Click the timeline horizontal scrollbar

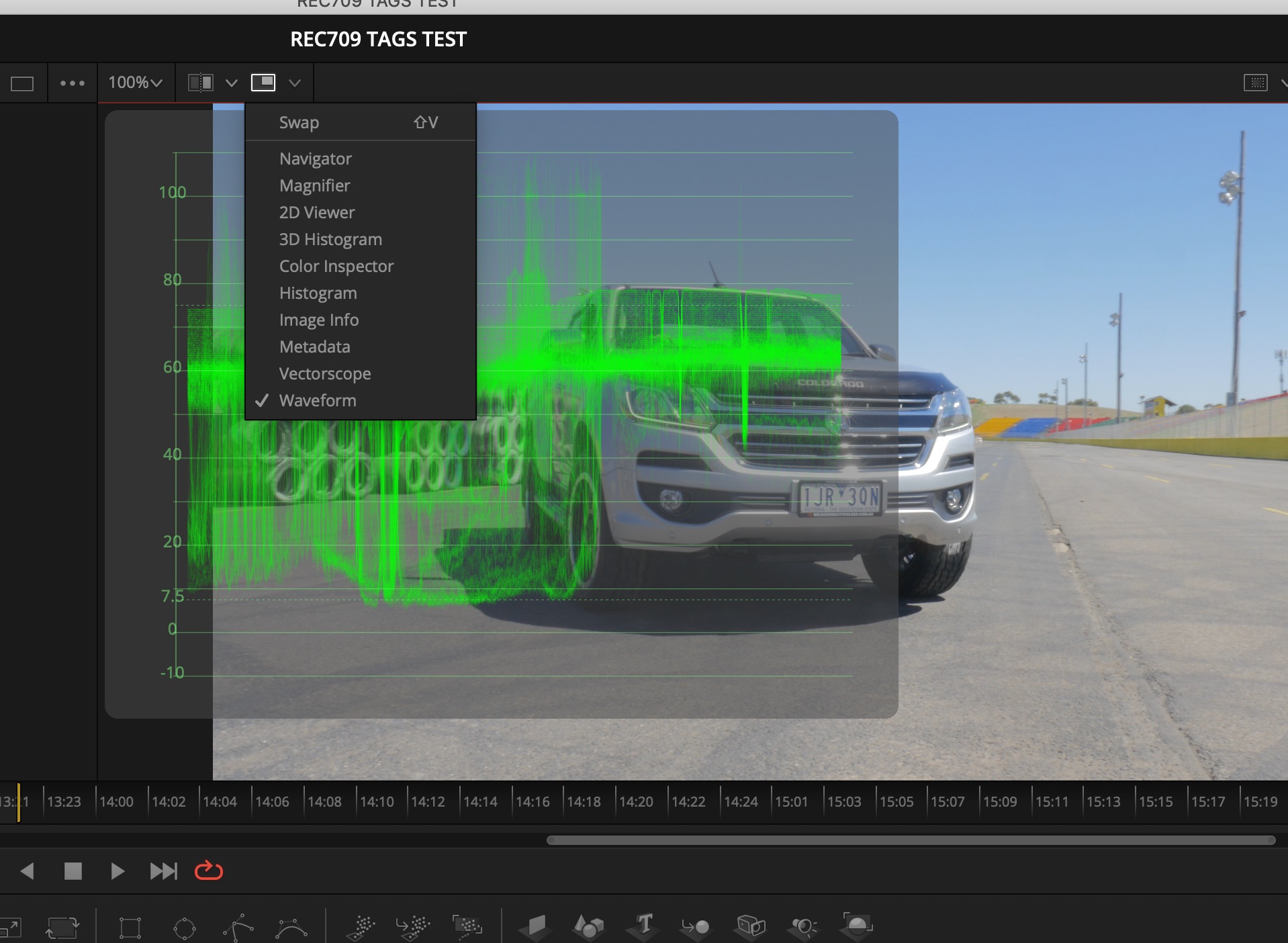tap(911, 840)
